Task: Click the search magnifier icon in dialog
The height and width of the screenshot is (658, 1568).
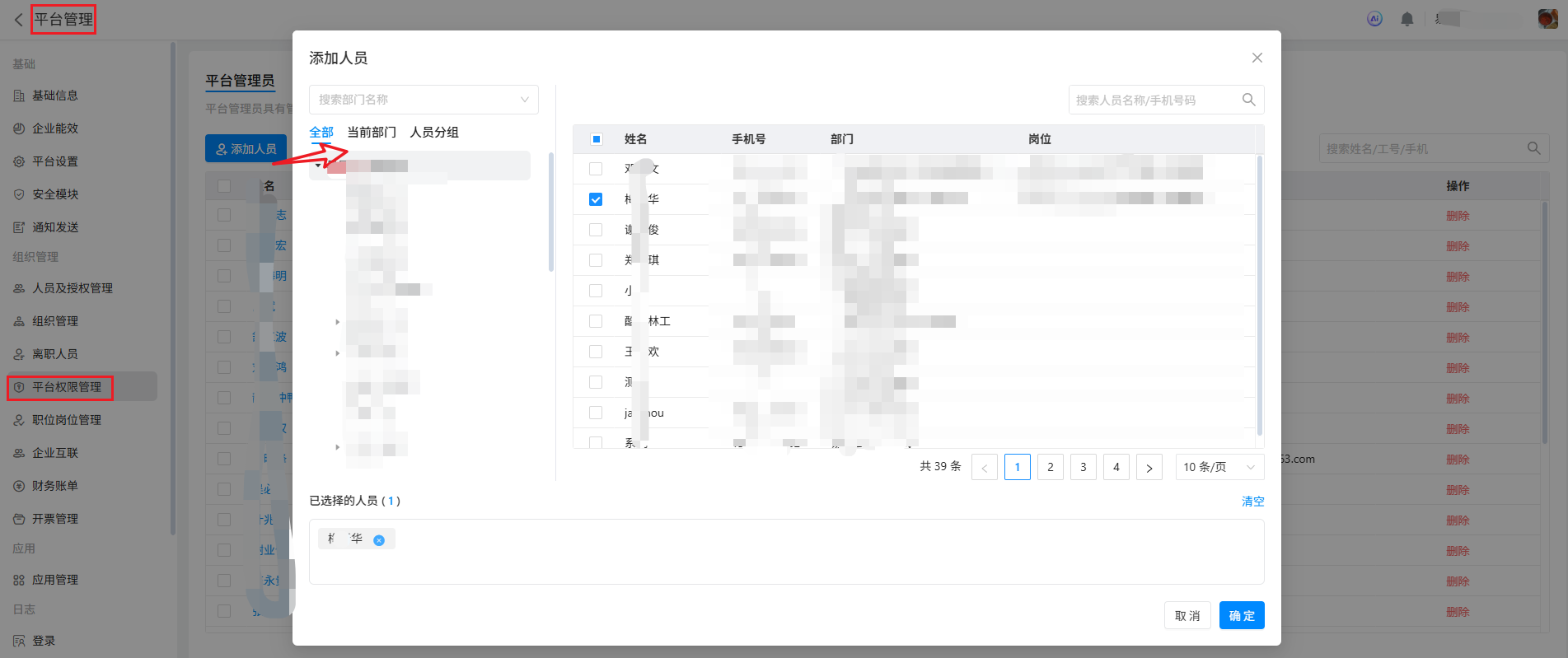Action: coord(1248,100)
